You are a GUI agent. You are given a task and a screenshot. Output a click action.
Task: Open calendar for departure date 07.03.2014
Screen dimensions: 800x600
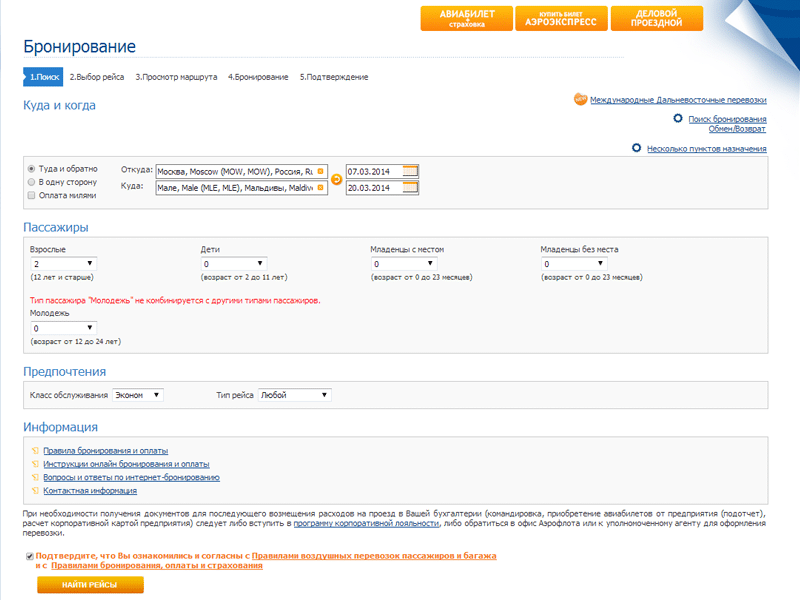point(410,171)
